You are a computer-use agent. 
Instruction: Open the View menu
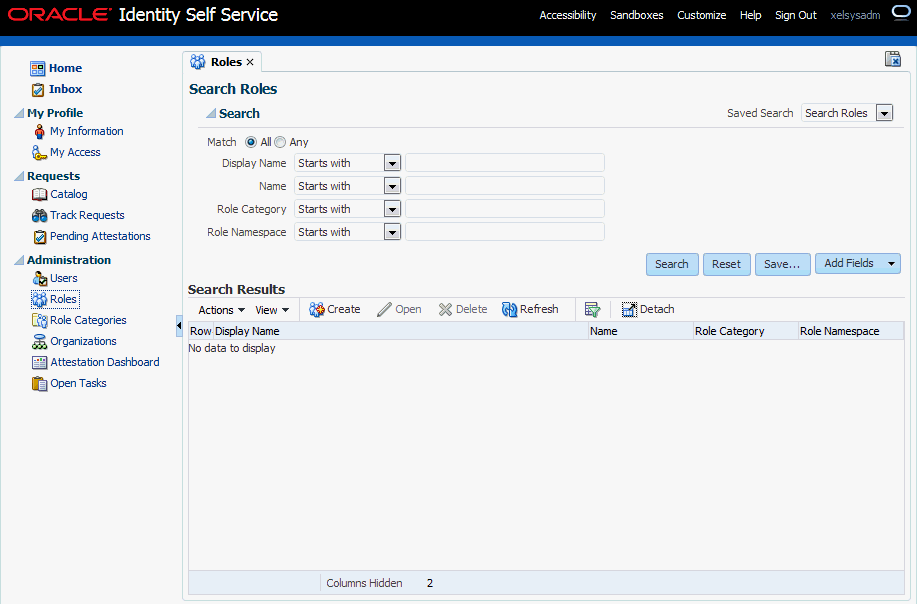[272, 310]
